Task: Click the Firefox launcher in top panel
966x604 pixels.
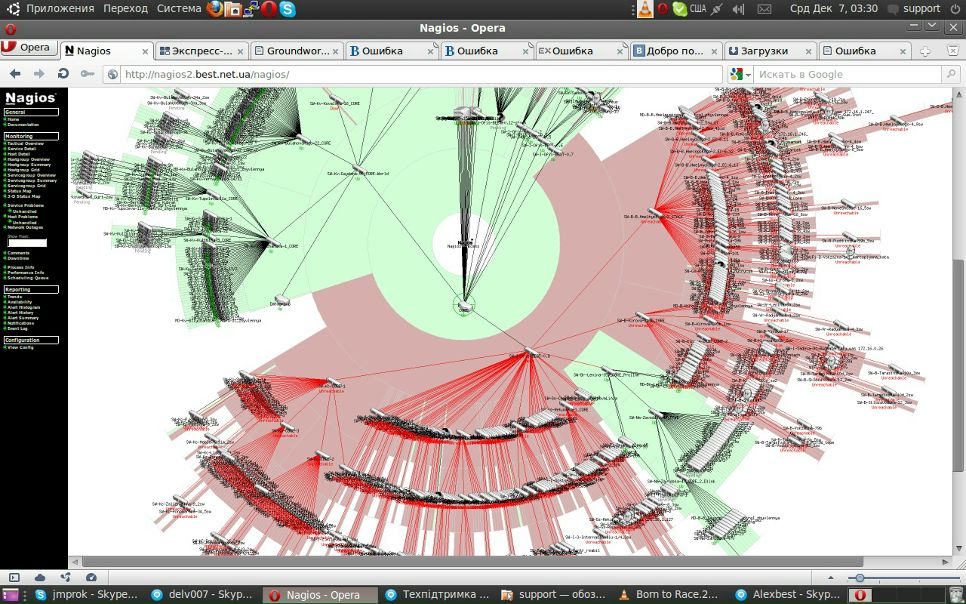Action: click(x=215, y=9)
